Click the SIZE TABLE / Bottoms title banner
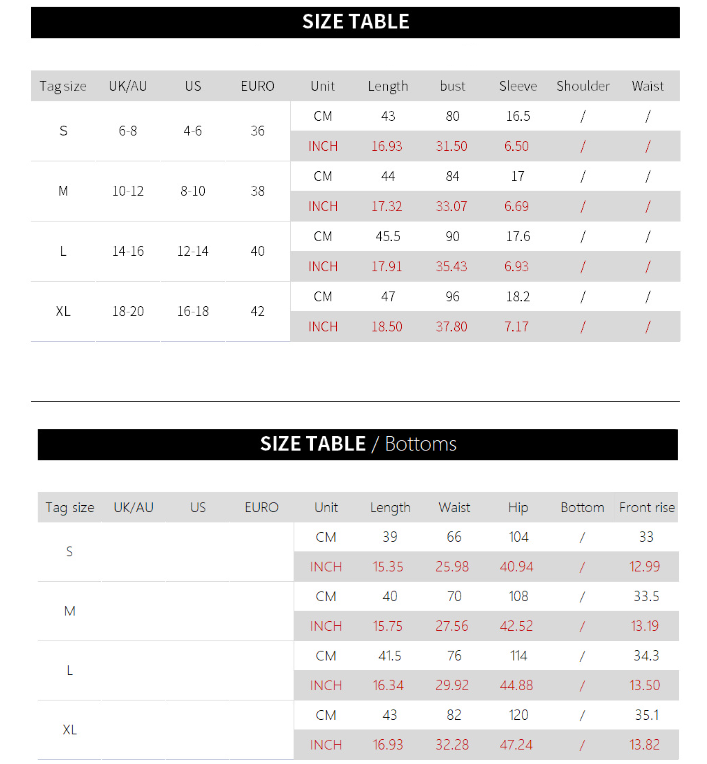The width and height of the screenshot is (707, 764). [358, 444]
